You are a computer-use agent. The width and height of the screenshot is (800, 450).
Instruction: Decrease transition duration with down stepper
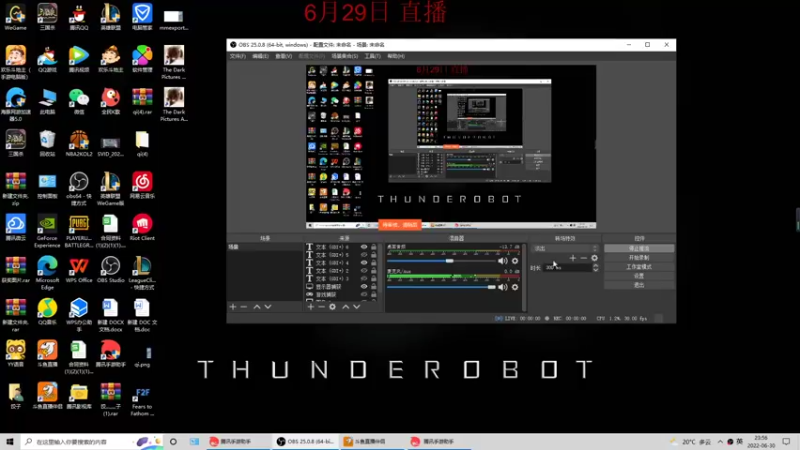point(595,270)
